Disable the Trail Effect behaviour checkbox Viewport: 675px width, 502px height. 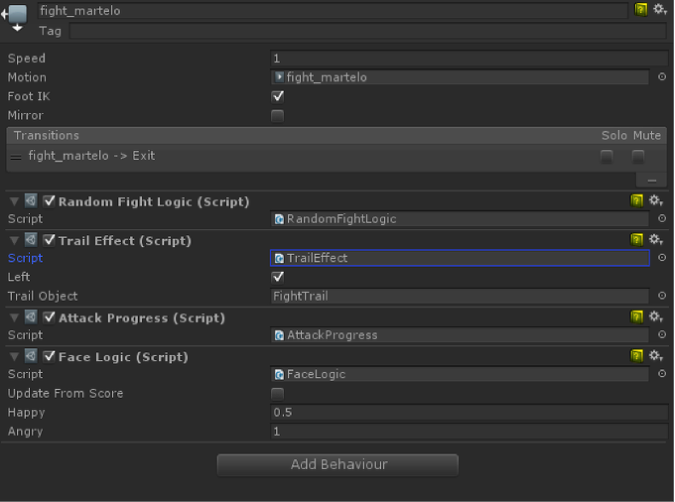coord(49,240)
